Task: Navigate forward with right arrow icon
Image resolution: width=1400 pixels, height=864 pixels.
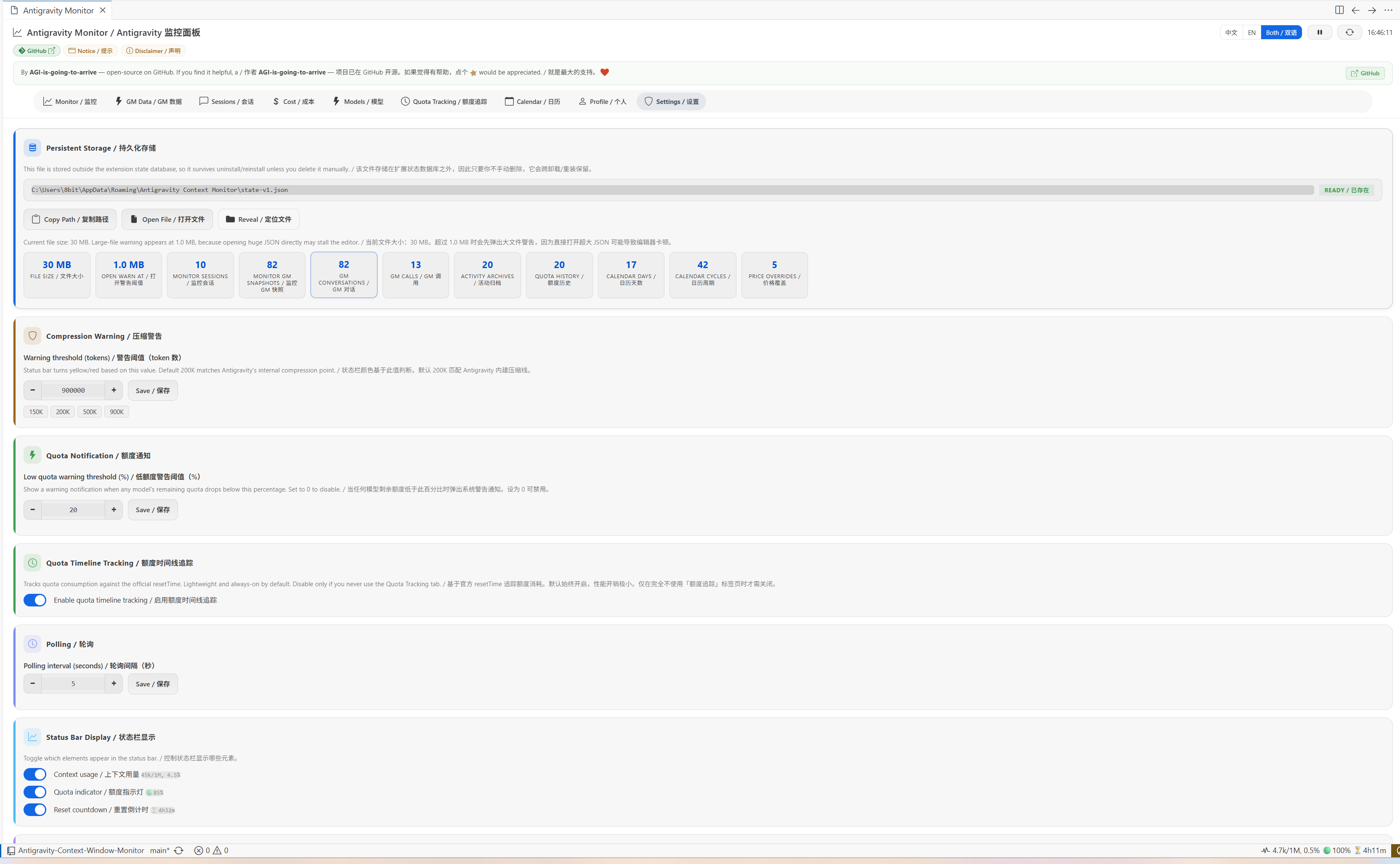Action: pos(1371,10)
